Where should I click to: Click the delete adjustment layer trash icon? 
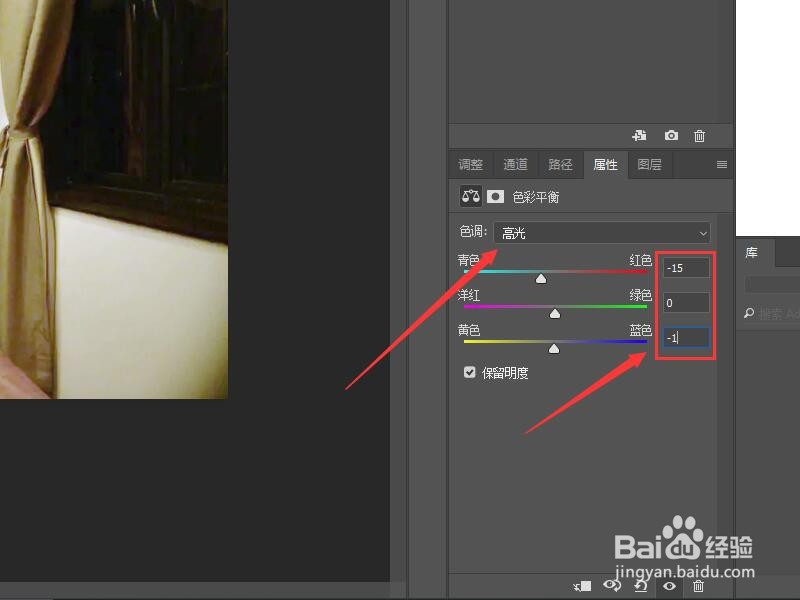[x=698, y=585]
